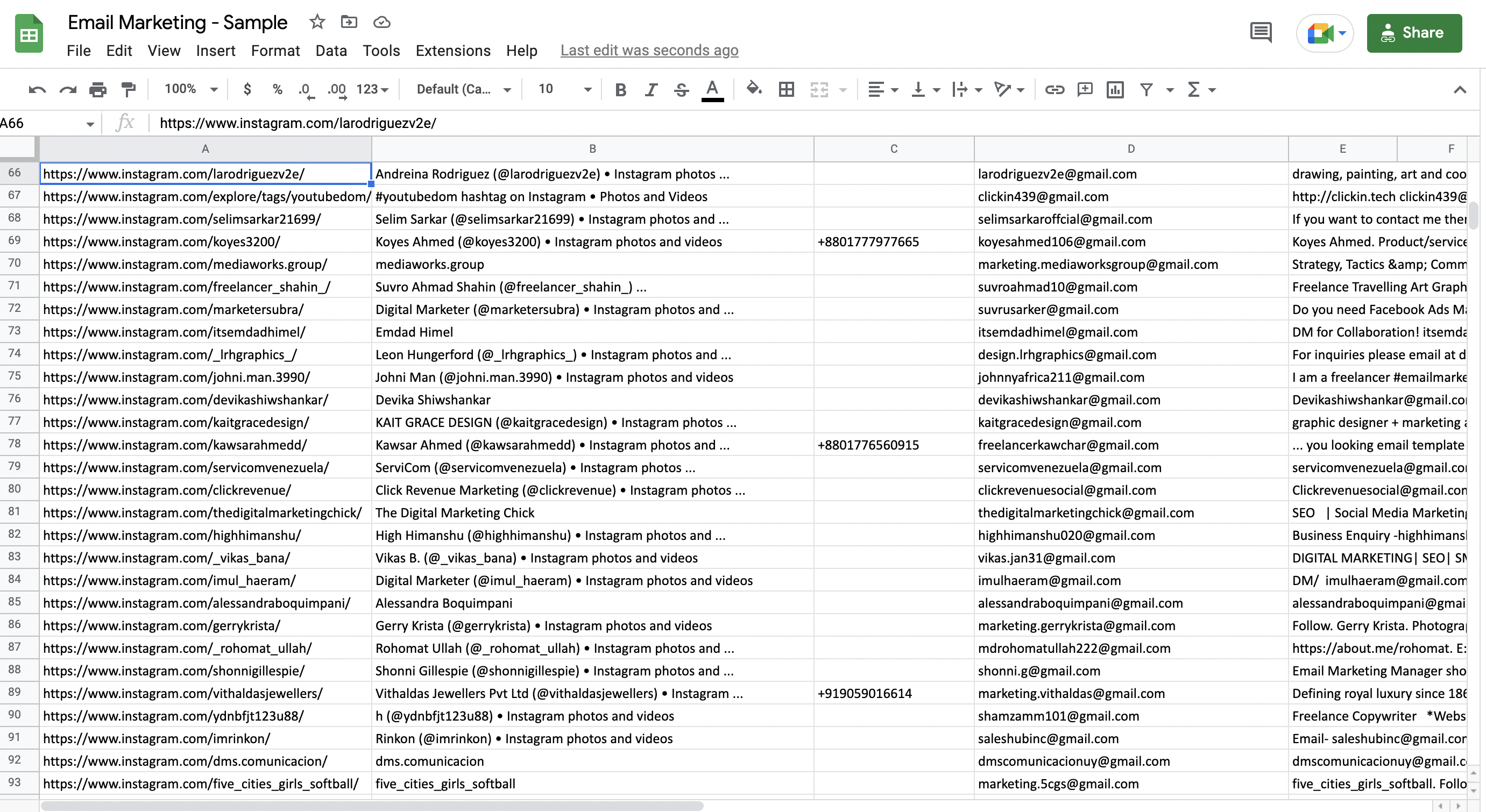Open filter views dropdown arrow
This screenshot has height=812, width=1486.
1170,90
